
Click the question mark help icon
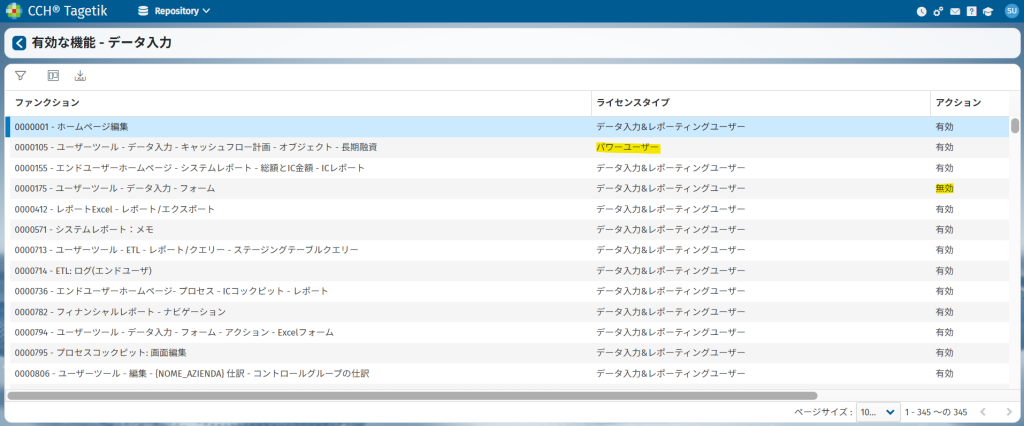point(971,11)
